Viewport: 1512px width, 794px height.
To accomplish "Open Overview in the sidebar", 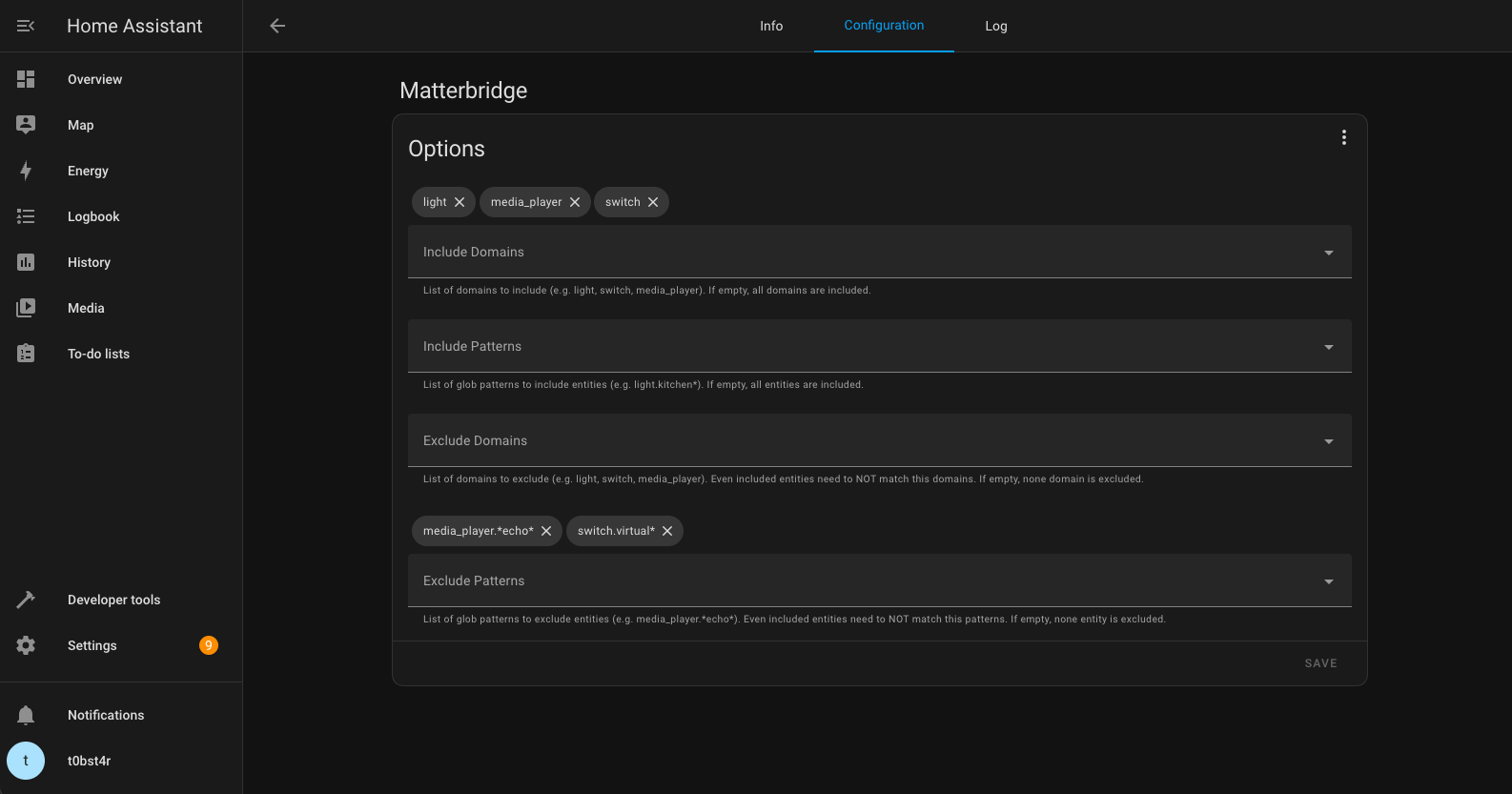I will tap(121, 79).
